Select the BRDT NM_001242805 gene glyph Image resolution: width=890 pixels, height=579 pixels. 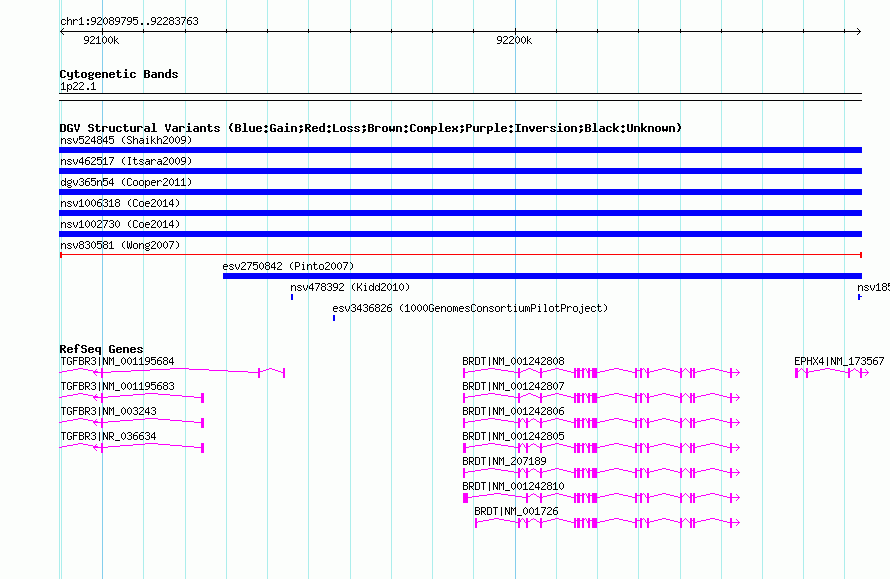pos(601,448)
